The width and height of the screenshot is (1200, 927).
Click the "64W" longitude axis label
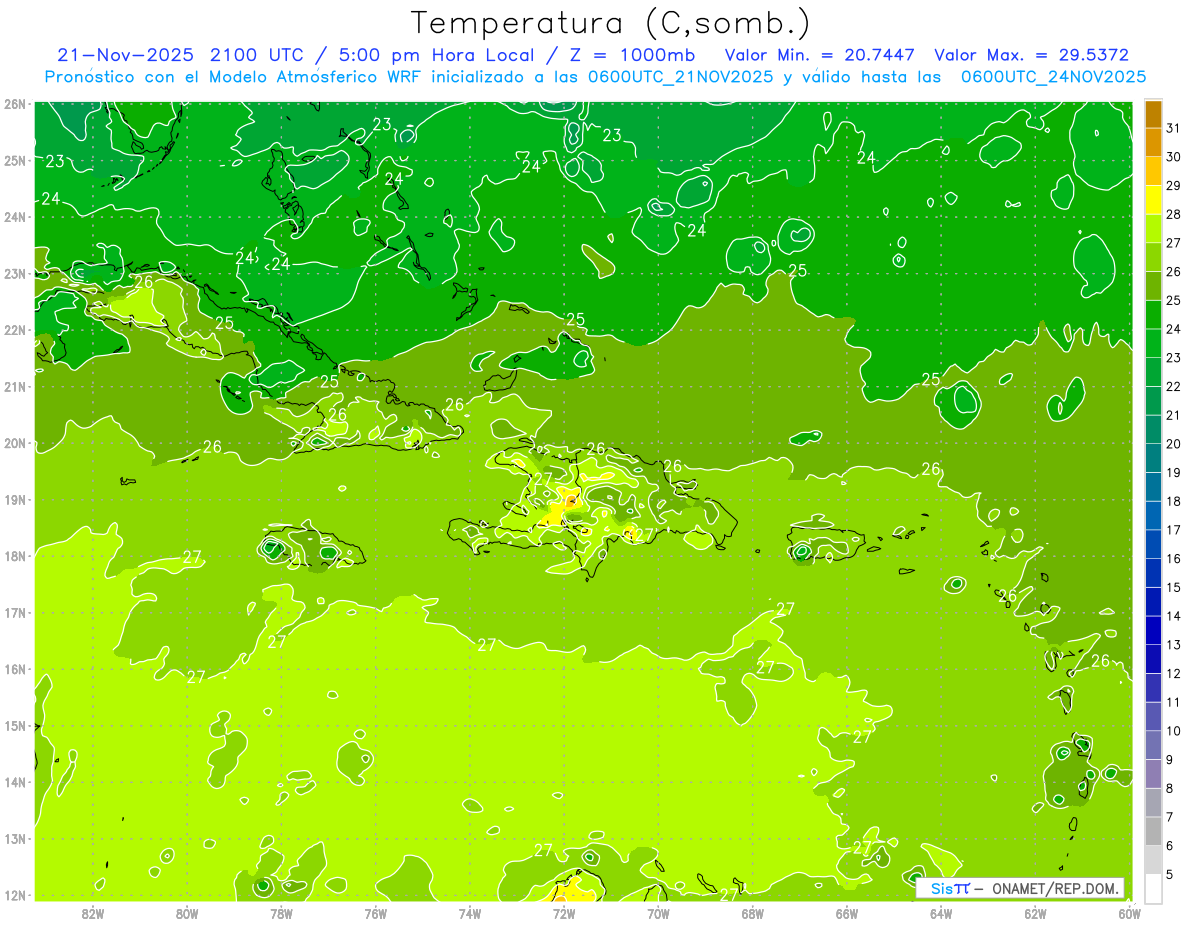pyautogui.click(x=941, y=913)
